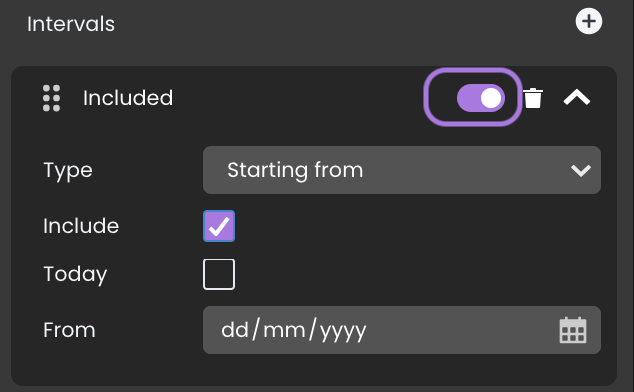
Task: Click the Included interval title
Action: [x=128, y=98]
